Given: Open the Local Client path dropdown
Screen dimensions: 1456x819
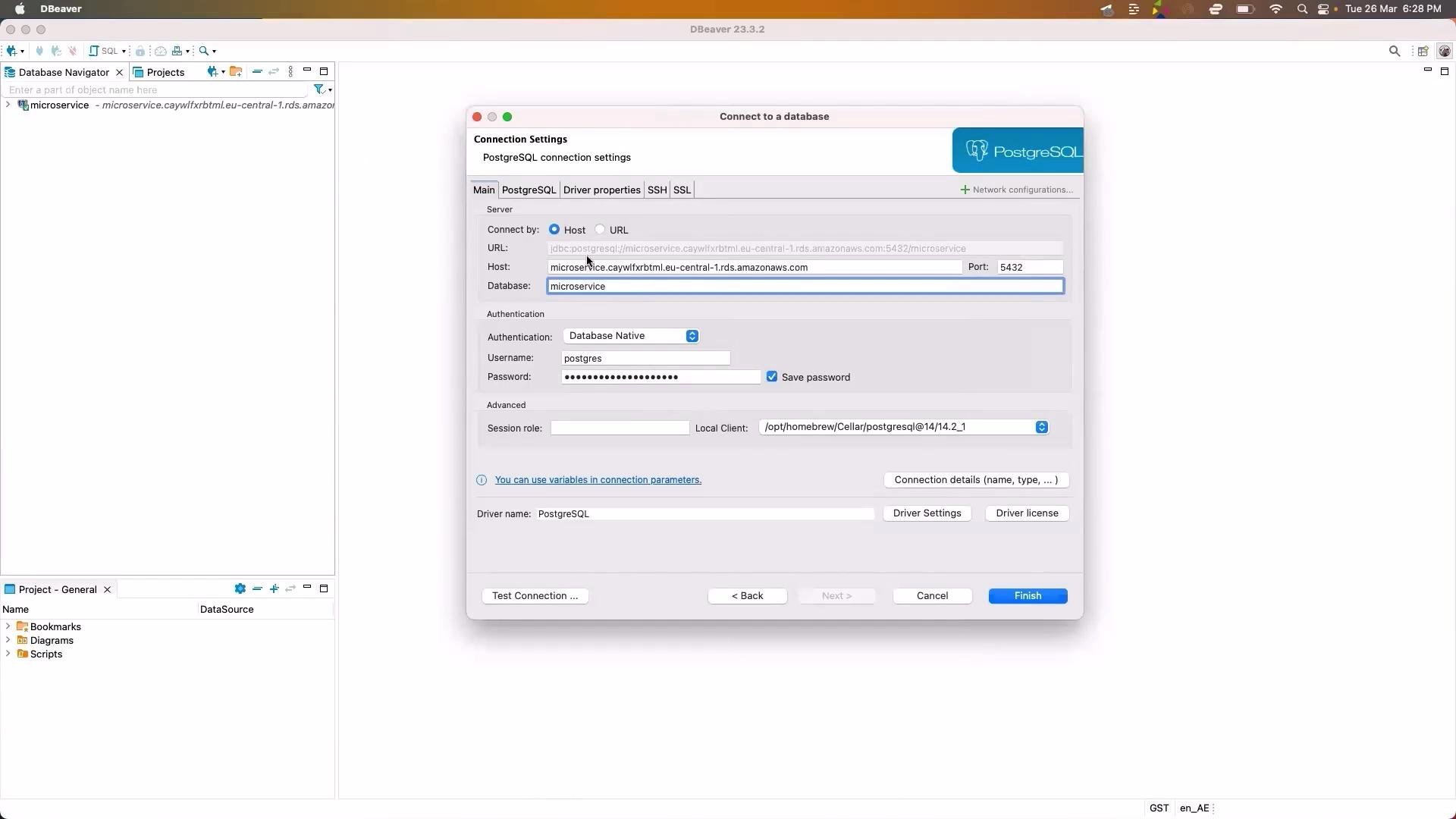Looking at the screenshot, I should click(x=904, y=427).
